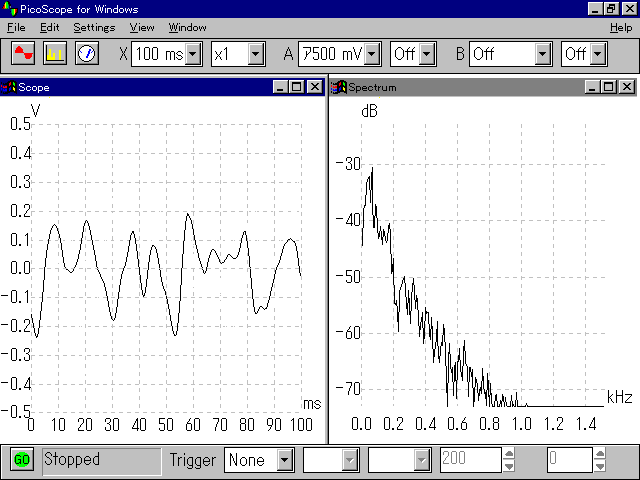Click the Stopped status field
640x480 pixels.
pos(102,461)
